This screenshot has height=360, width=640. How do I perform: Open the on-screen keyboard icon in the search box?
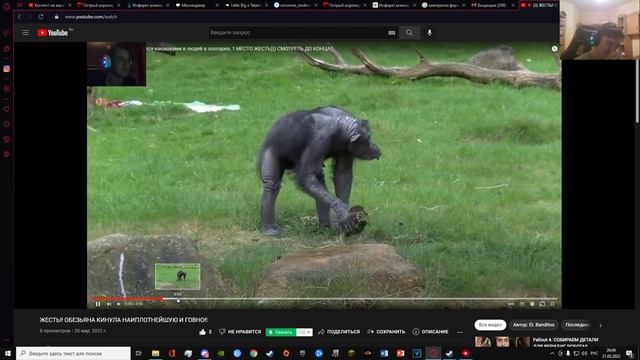pos(391,33)
